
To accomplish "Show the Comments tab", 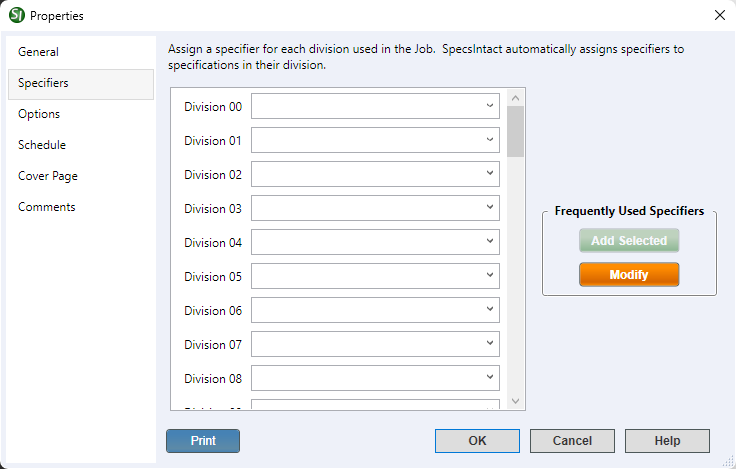I will click(47, 207).
